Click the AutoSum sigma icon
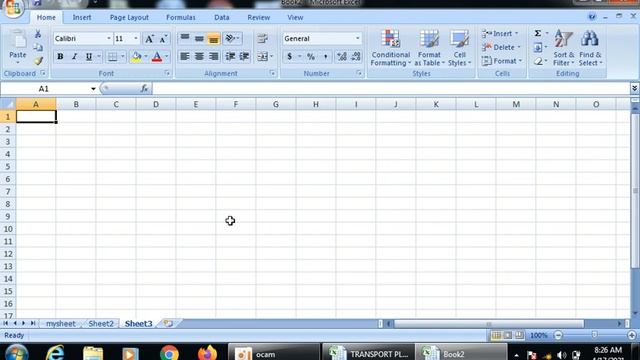Image resolution: width=640 pixels, height=360 pixels. coord(538,33)
